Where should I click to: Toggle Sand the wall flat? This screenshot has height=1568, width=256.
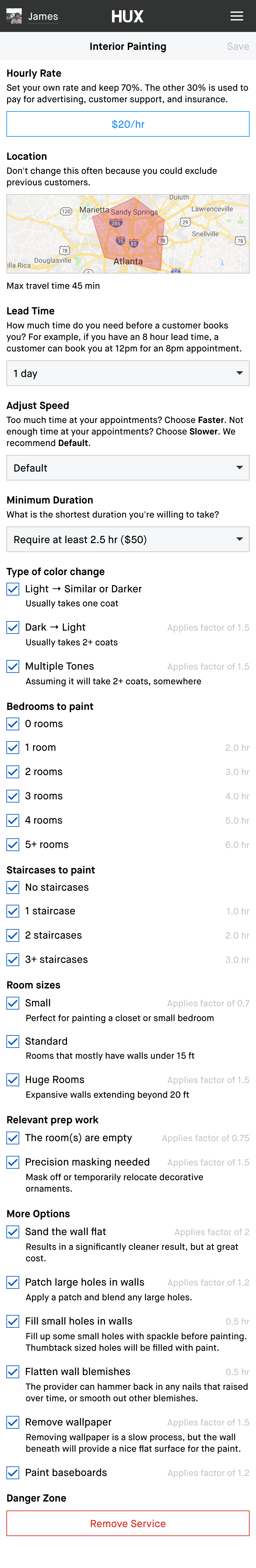(13, 1232)
